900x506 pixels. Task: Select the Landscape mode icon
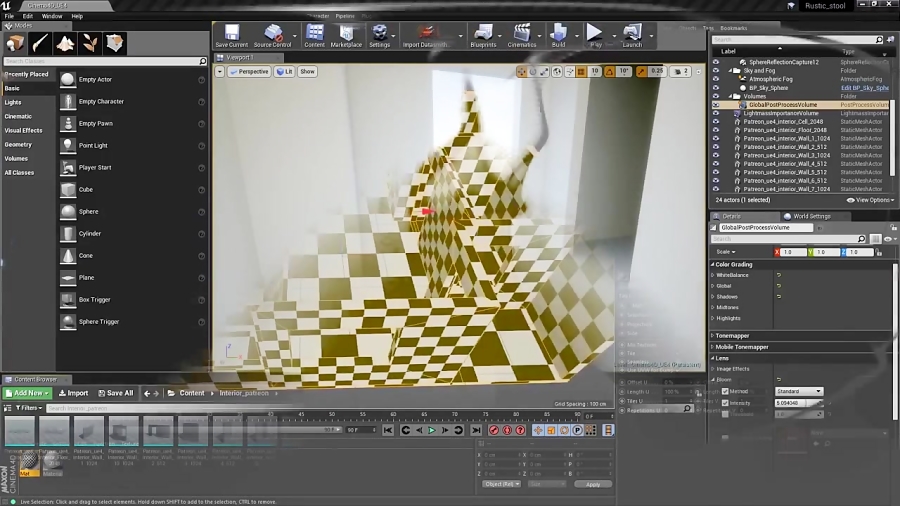point(65,43)
